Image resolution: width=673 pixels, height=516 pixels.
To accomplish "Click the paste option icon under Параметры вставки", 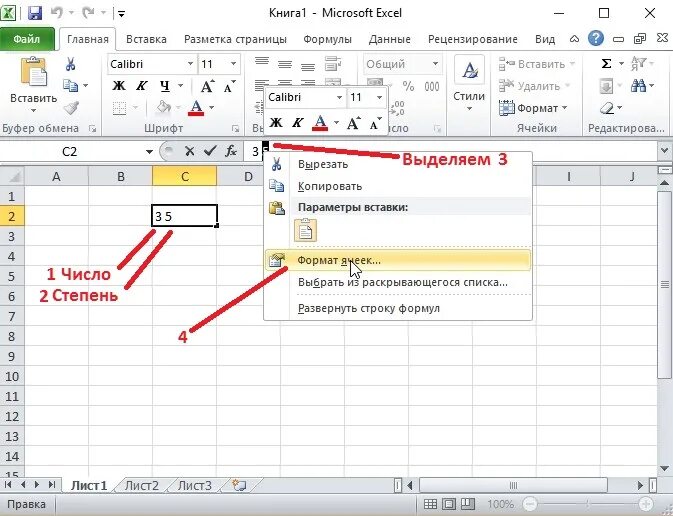I will tap(305, 230).
